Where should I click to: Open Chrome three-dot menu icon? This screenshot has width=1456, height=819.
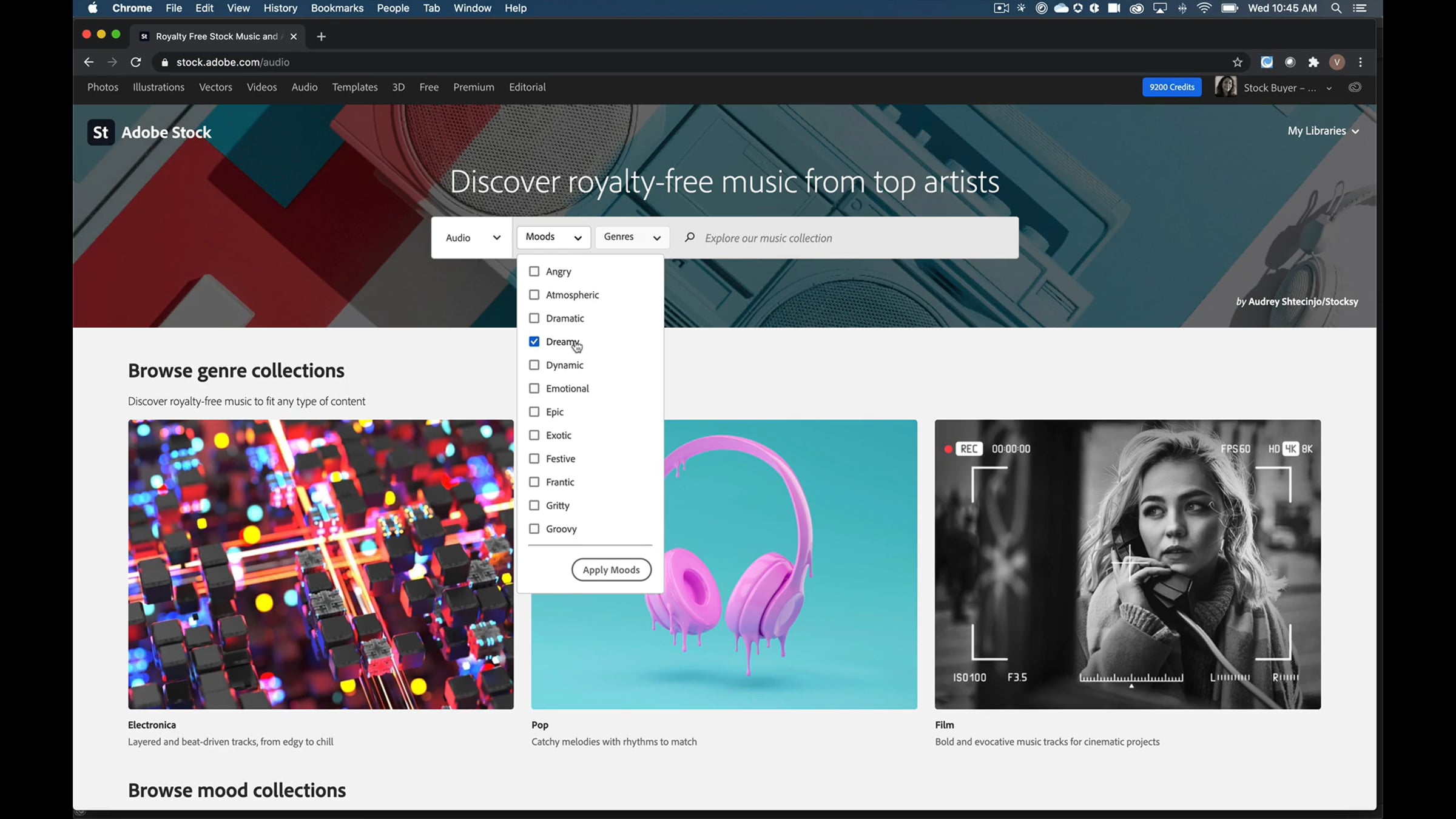coord(1361,62)
